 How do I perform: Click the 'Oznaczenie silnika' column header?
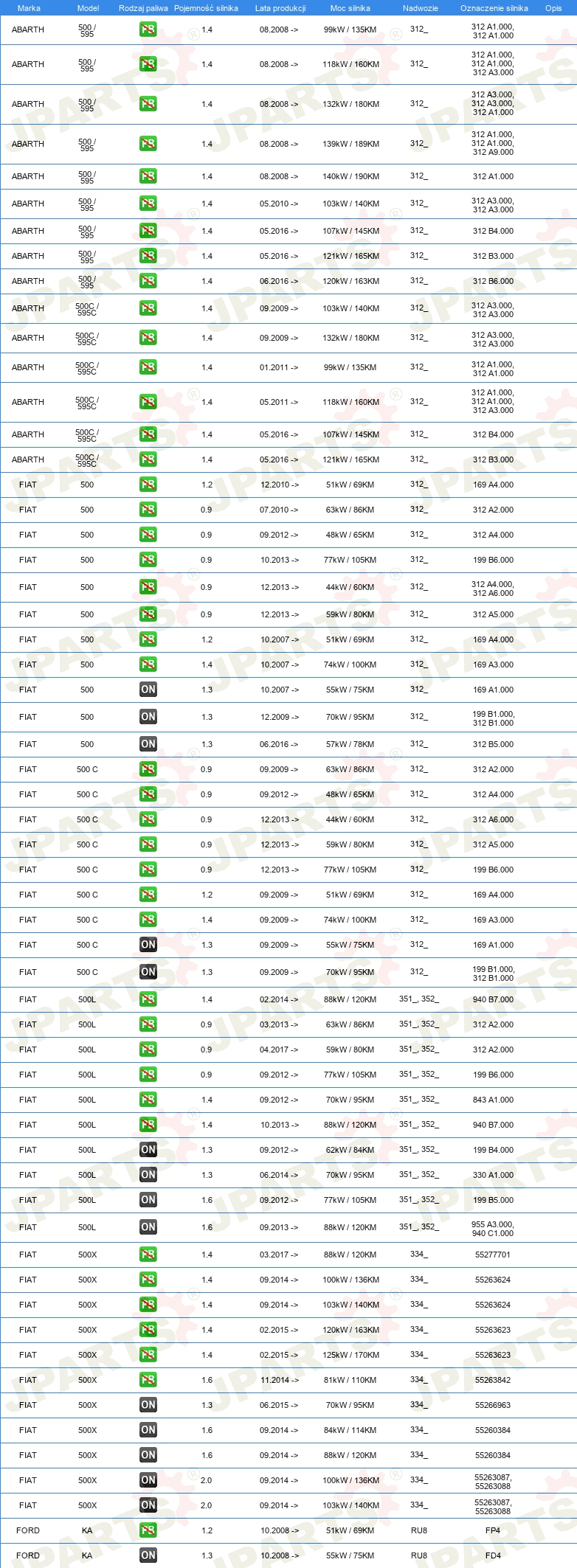coord(494,8)
